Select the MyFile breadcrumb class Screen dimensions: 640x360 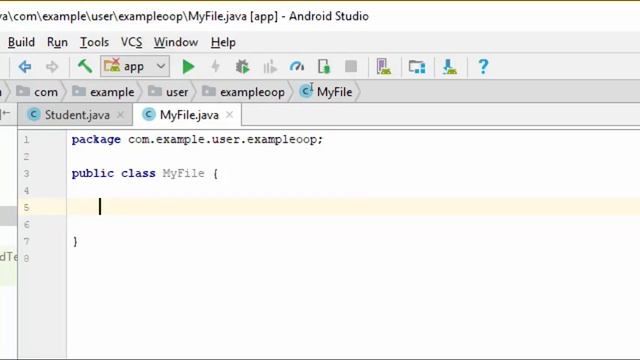coord(326,92)
